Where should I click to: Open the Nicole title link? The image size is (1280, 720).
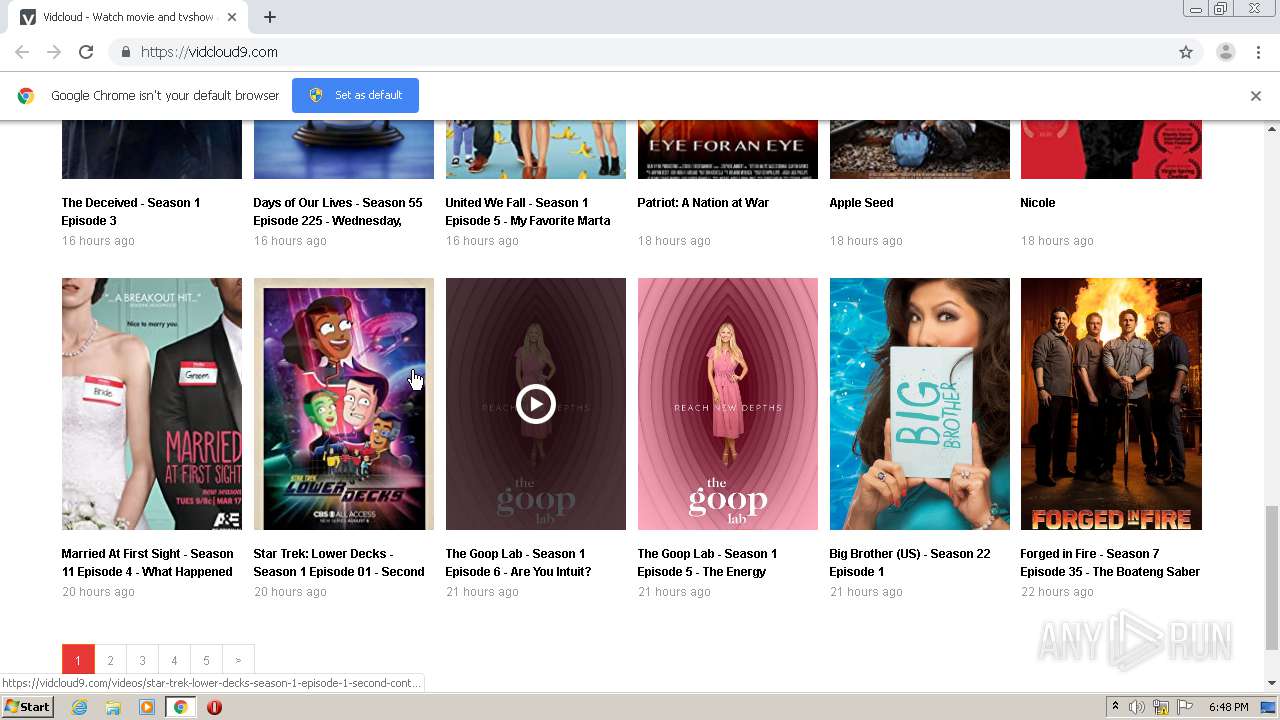(x=1038, y=203)
